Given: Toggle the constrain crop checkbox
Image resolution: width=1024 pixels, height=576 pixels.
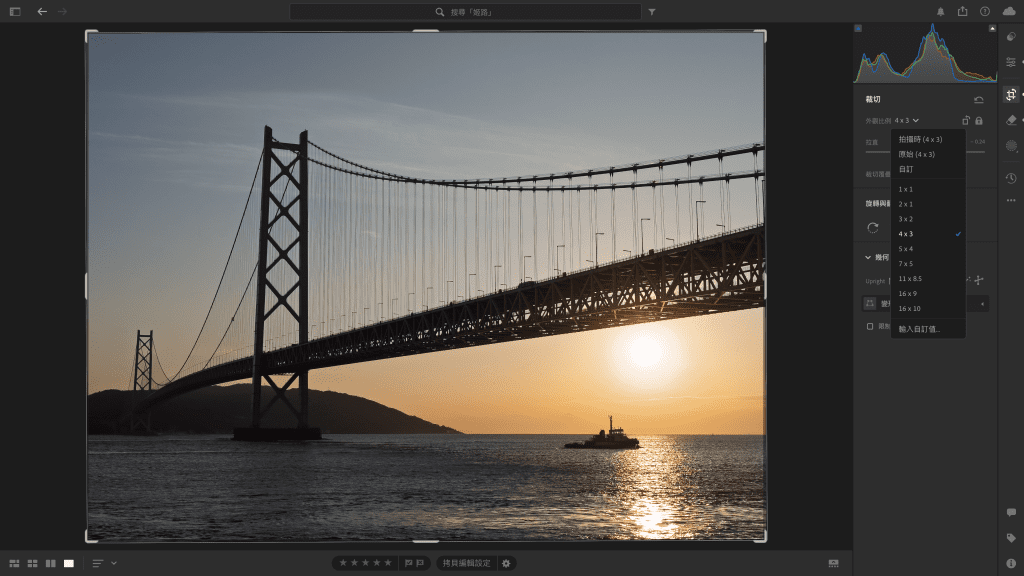Looking at the screenshot, I should [870, 326].
